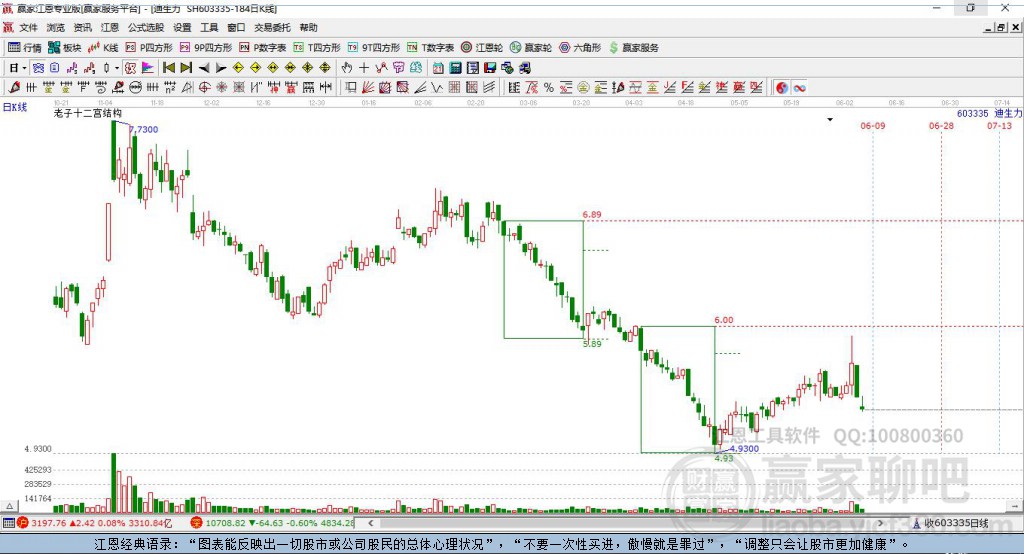
Task: Click the infinity loop icon
Action: click(799, 88)
